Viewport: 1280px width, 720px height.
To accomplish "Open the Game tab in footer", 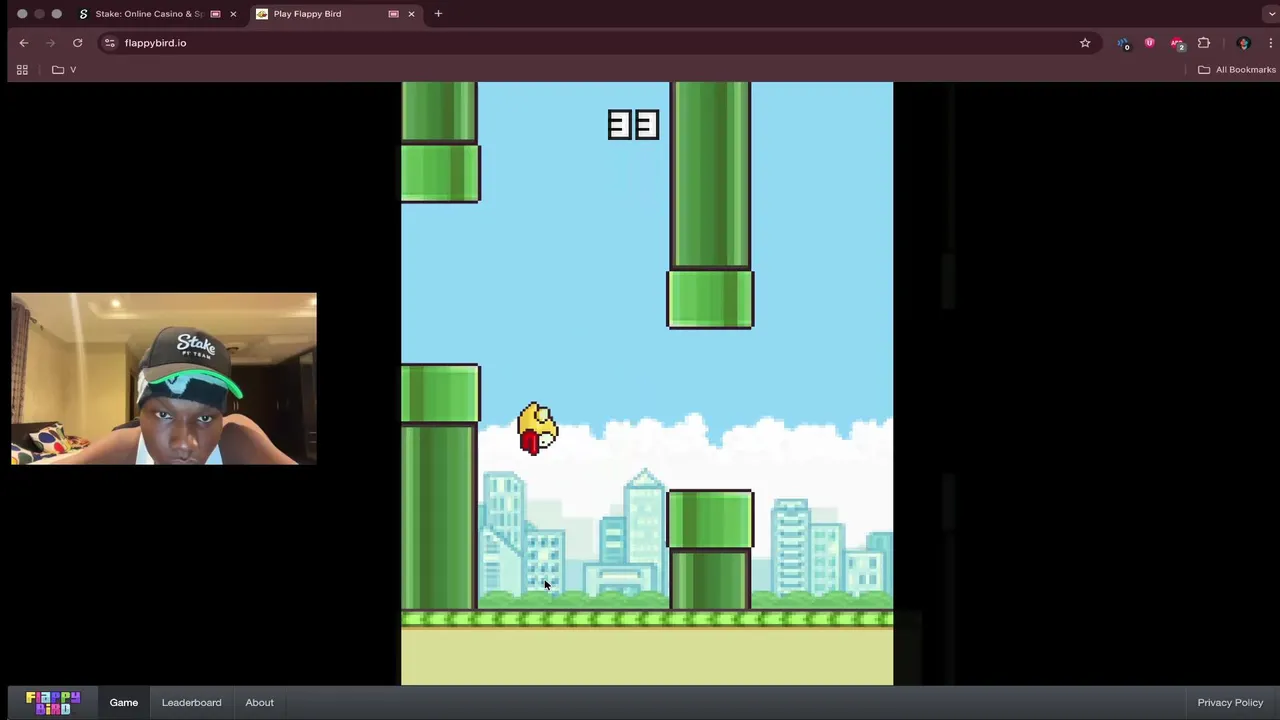I will point(124,702).
